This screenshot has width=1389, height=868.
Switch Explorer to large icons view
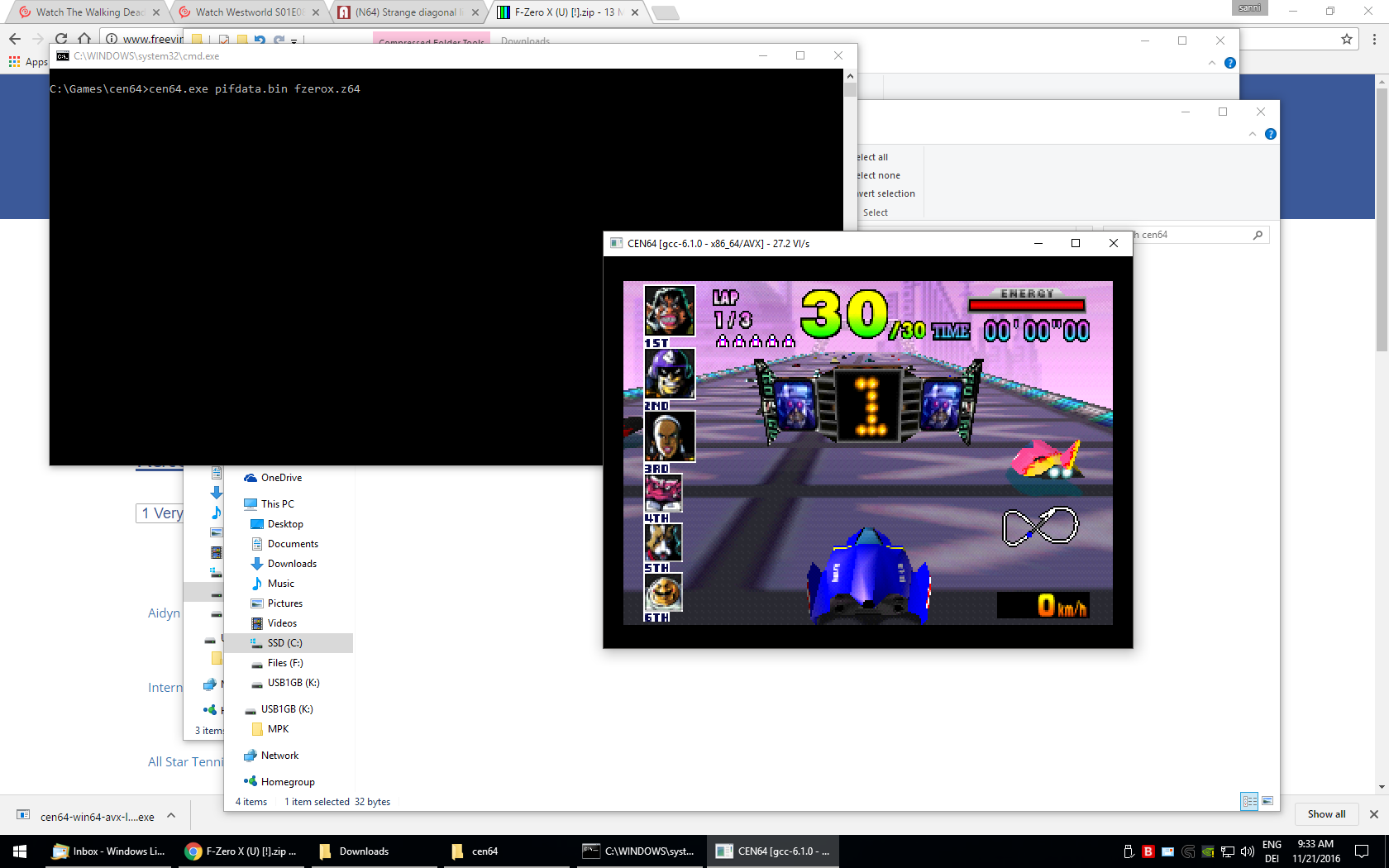pyautogui.click(x=1267, y=801)
